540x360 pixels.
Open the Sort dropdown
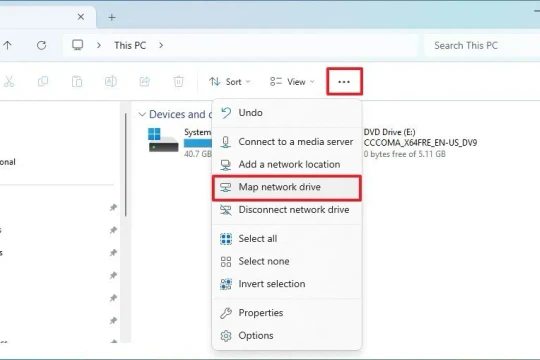pos(230,82)
